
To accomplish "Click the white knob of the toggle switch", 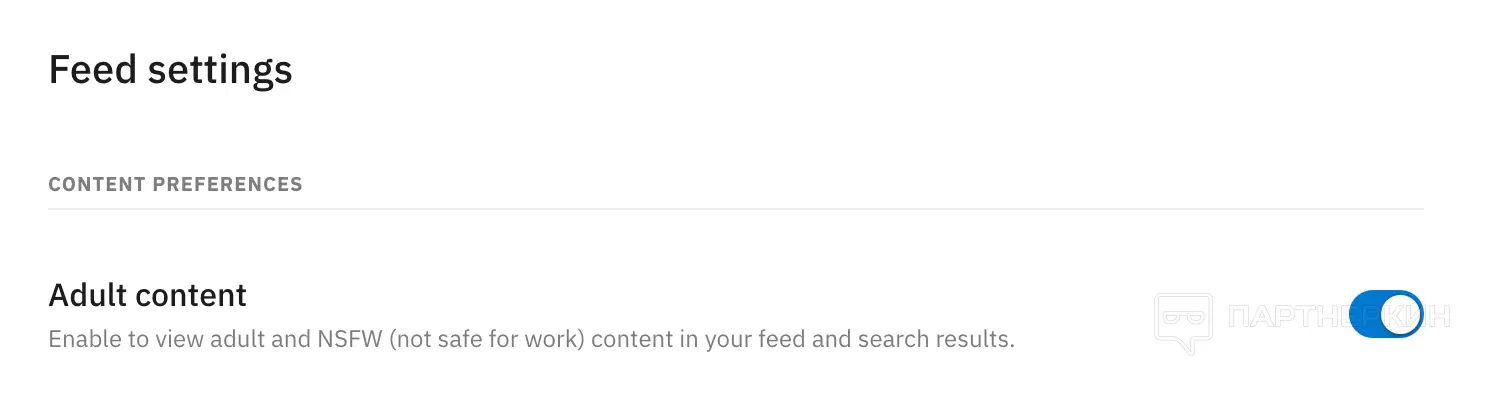I will 1400,314.
